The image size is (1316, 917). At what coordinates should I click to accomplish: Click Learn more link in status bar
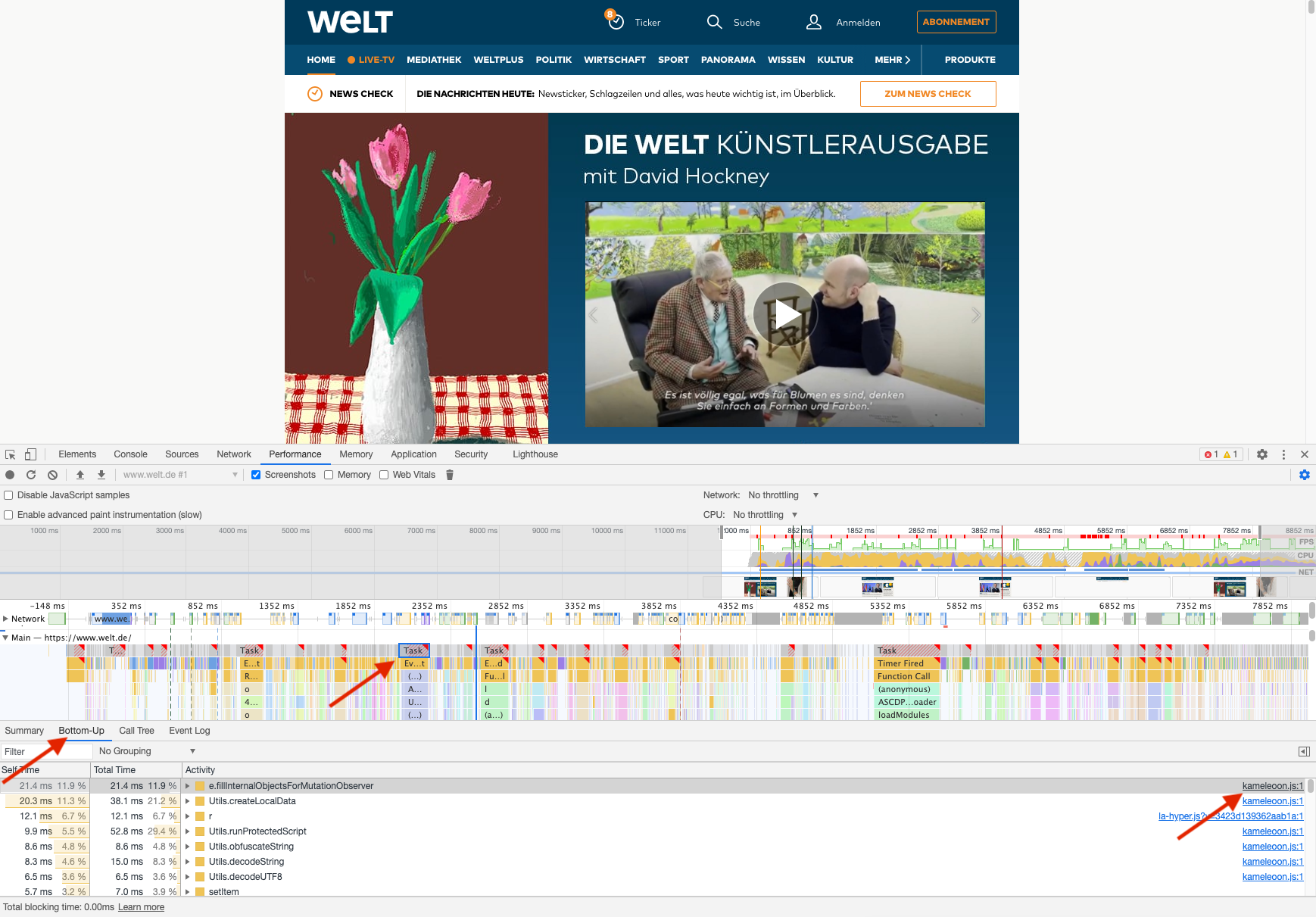point(141,907)
